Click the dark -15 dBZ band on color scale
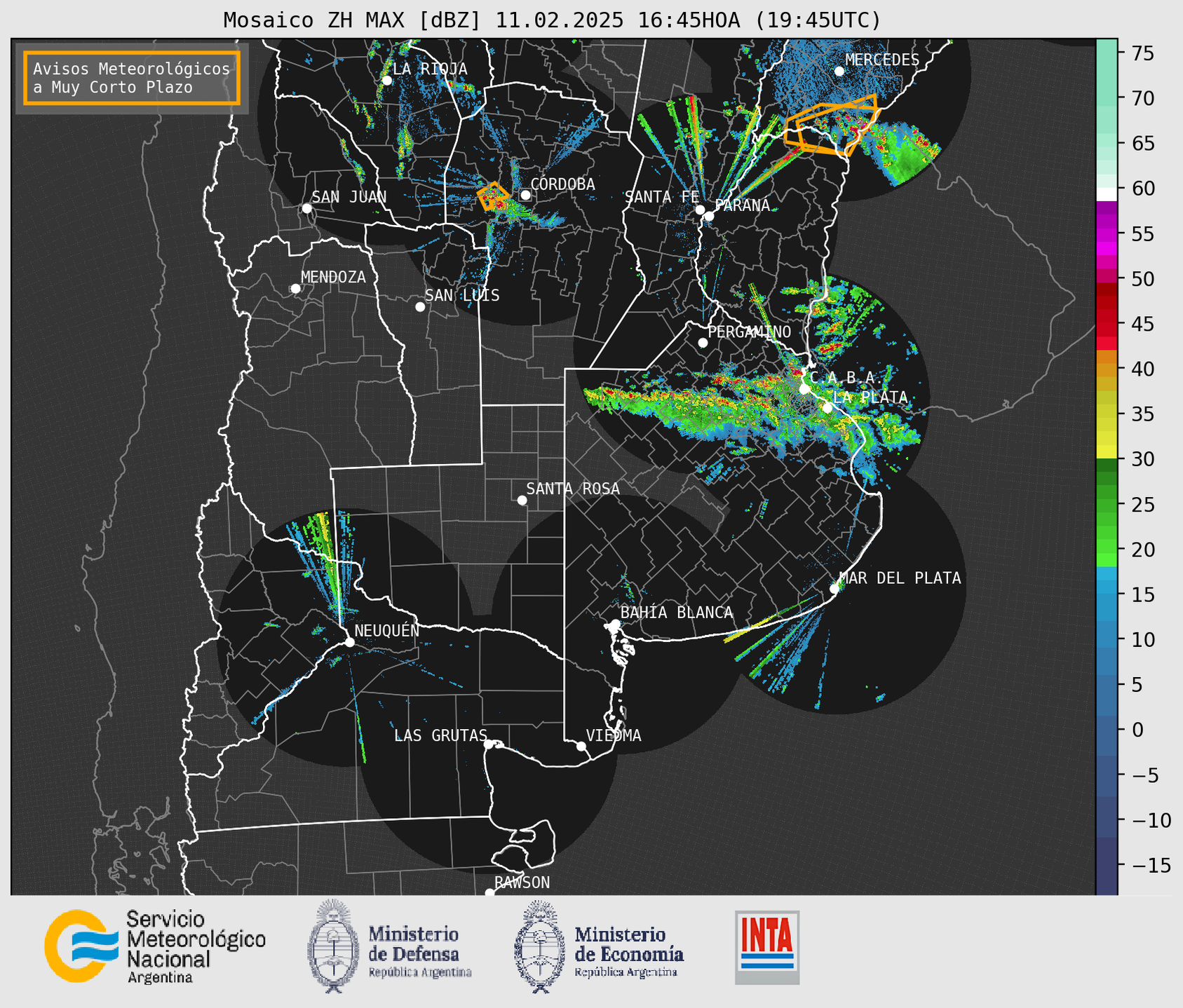Screen dimensions: 1183x1008 [x=1107, y=865]
